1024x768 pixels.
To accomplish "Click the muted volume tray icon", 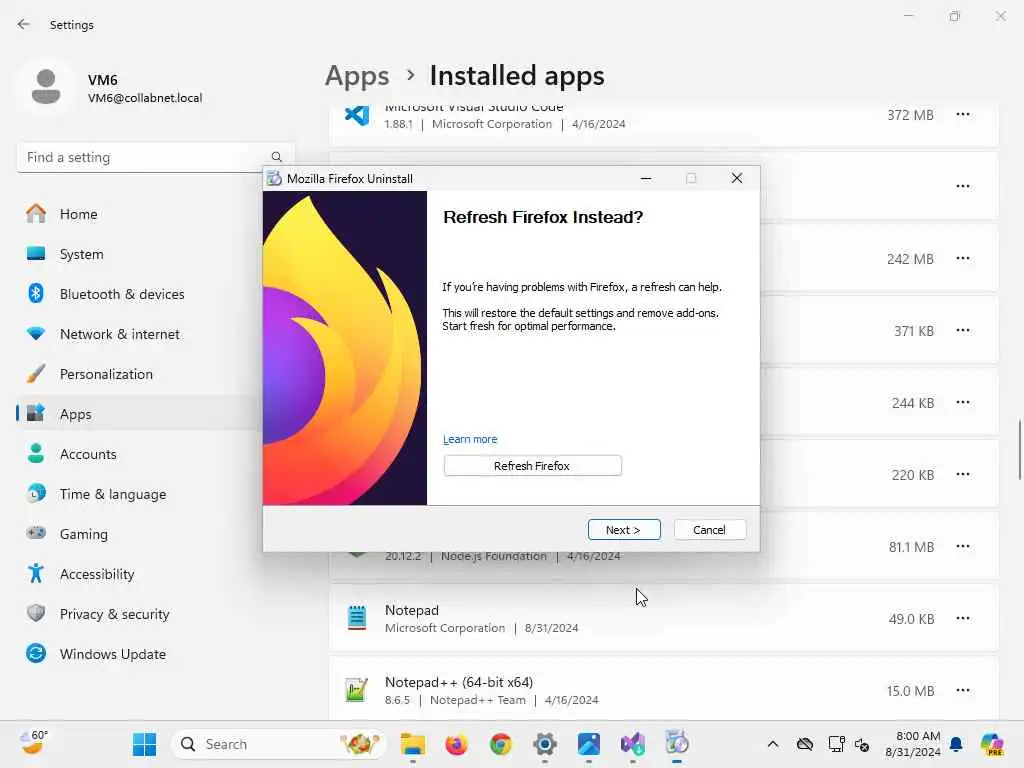I will pyautogui.click(x=861, y=744).
